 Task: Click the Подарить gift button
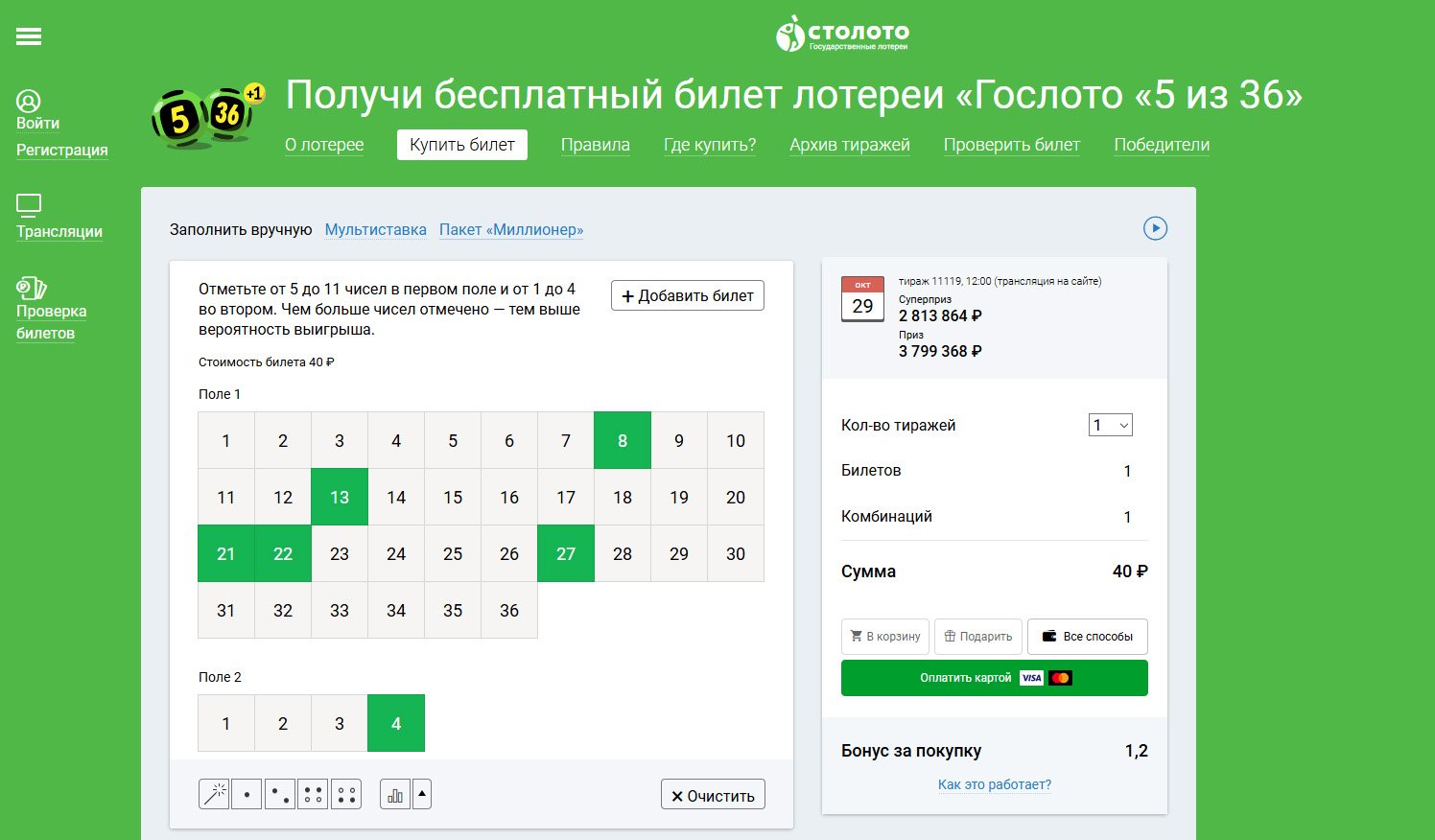pyautogui.click(x=978, y=637)
